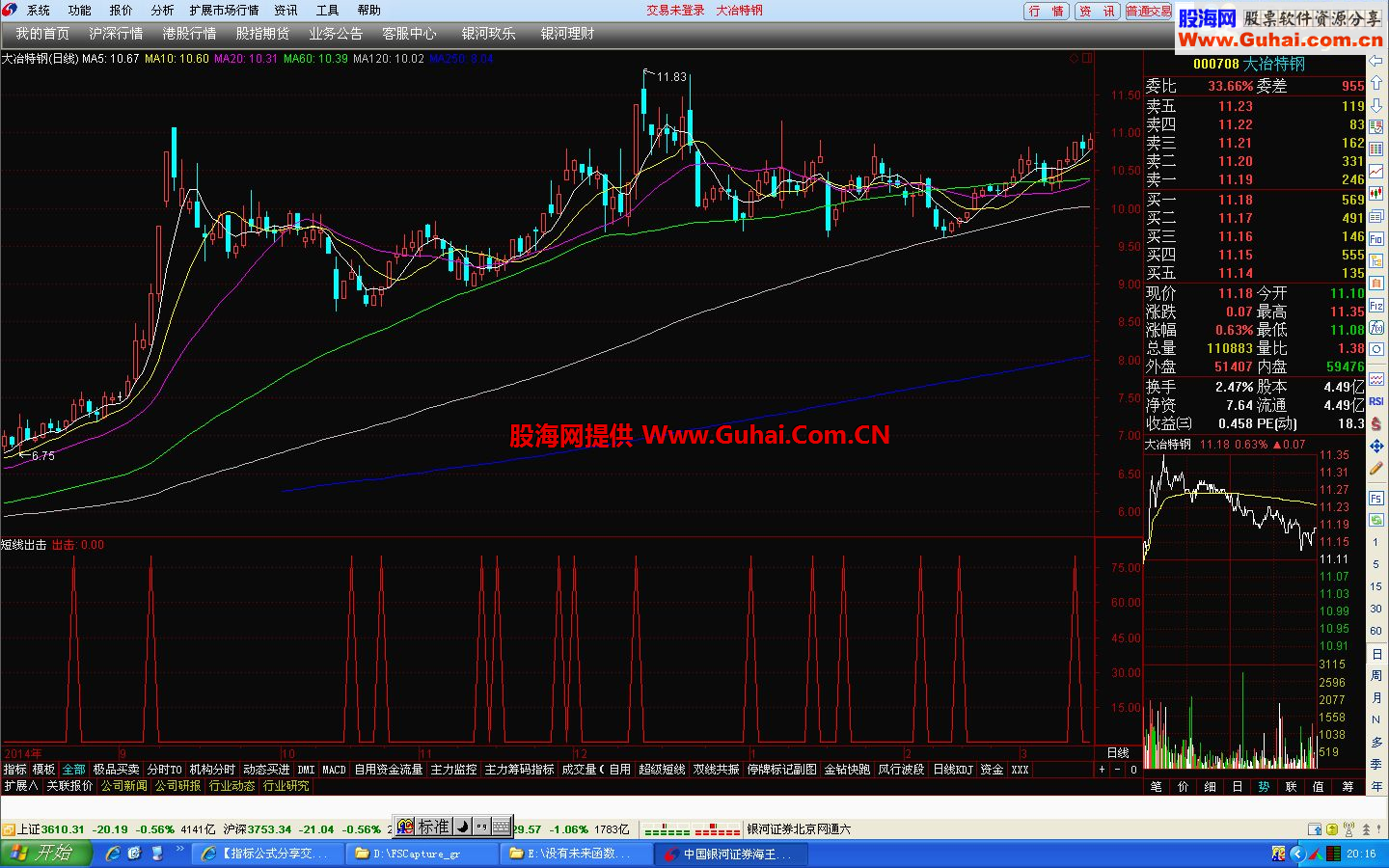Select the pencil drawing tool icon

pyautogui.click(x=1376, y=469)
